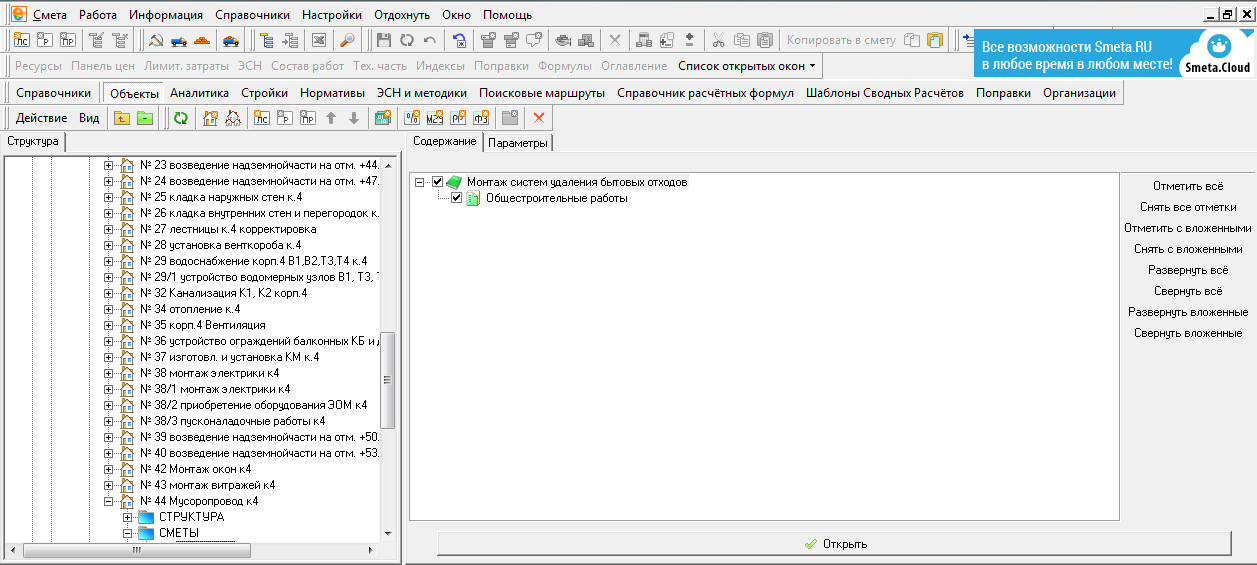Click the magnifying glass search icon
1257x565 pixels.
(346, 40)
